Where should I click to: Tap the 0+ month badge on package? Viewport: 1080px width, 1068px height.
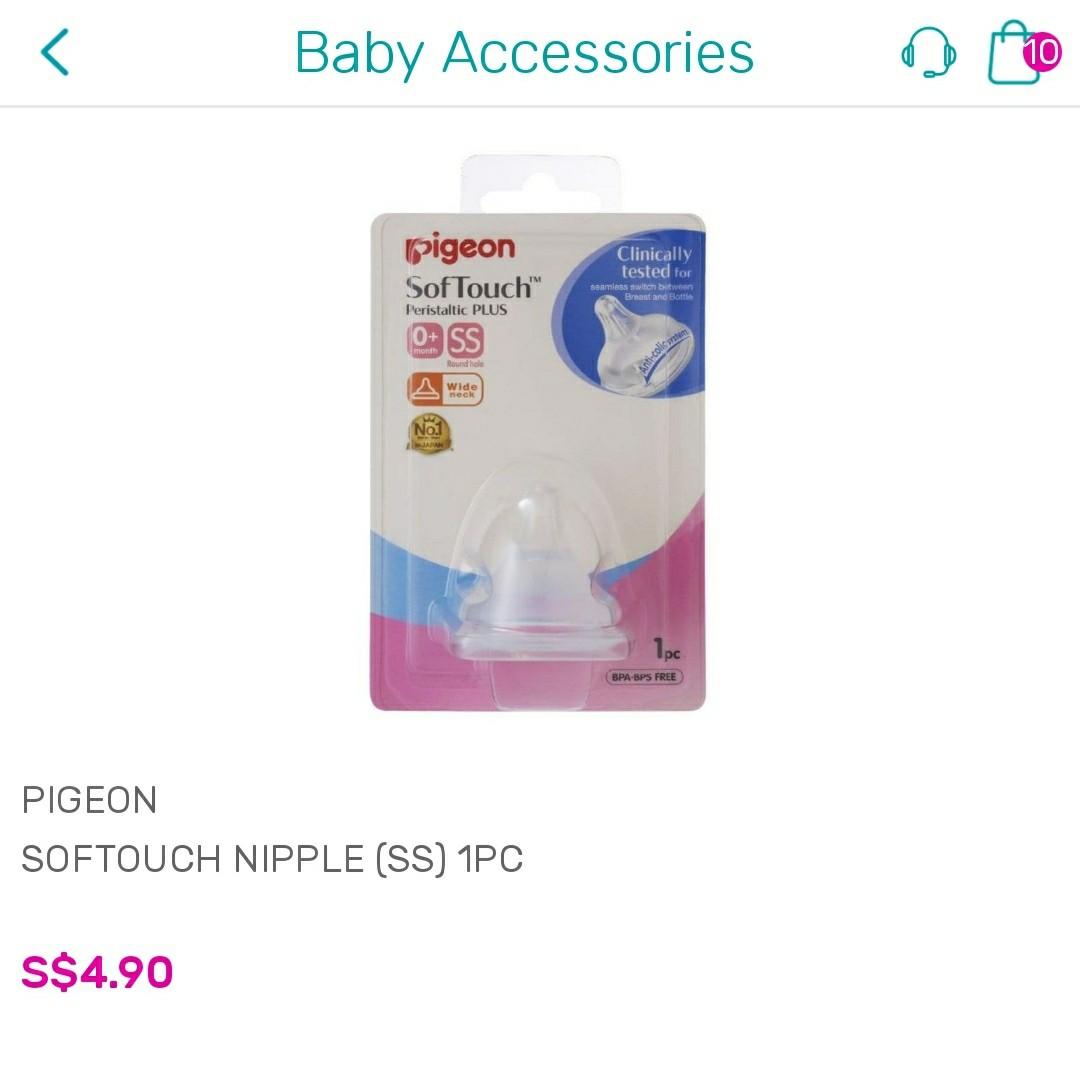coord(425,340)
